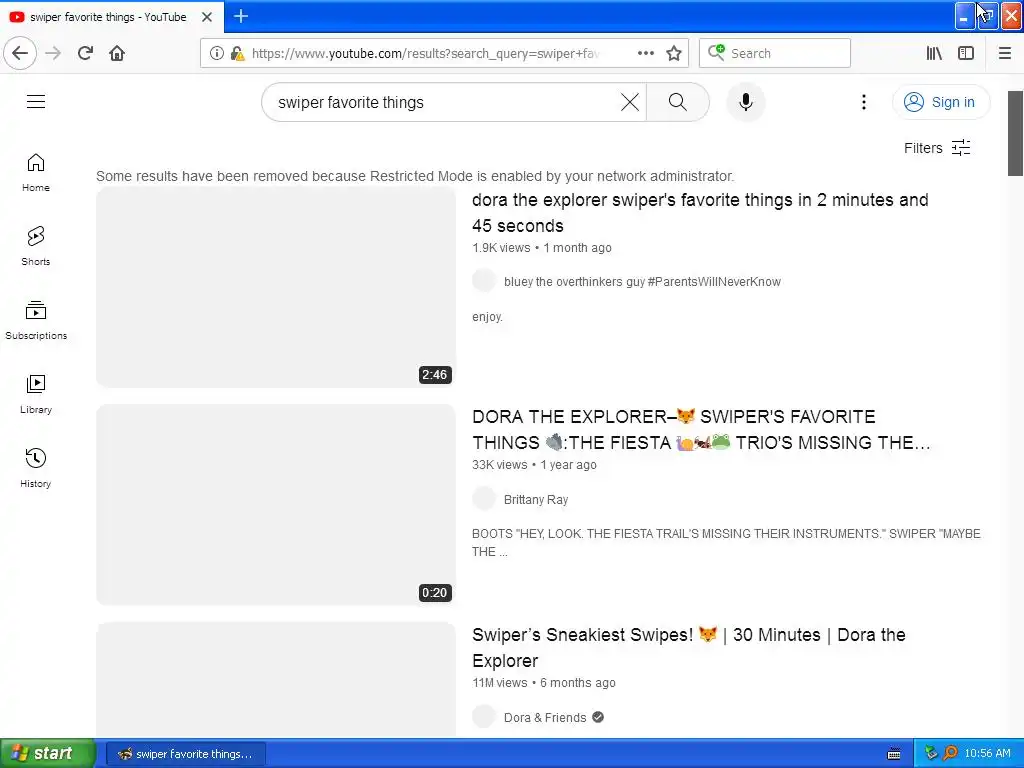1024x768 pixels.
Task: Open the Firefox home page icon
Action: pos(117,53)
